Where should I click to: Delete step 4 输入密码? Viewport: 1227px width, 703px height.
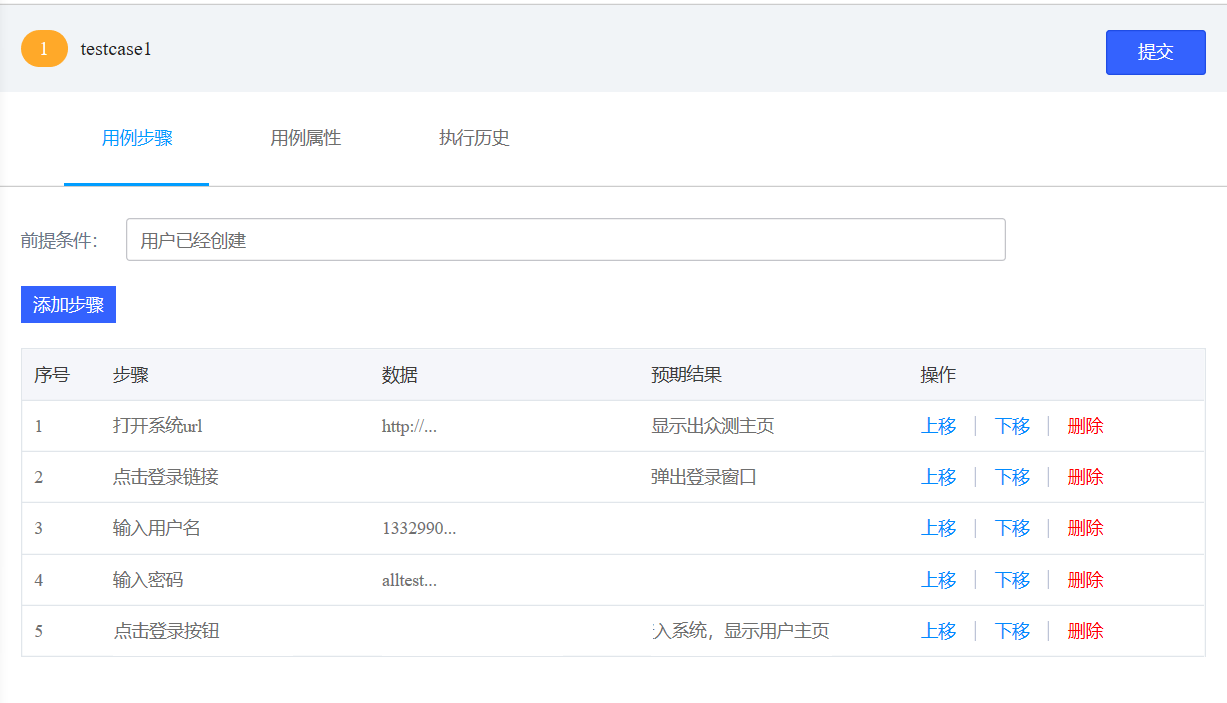(1085, 580)
